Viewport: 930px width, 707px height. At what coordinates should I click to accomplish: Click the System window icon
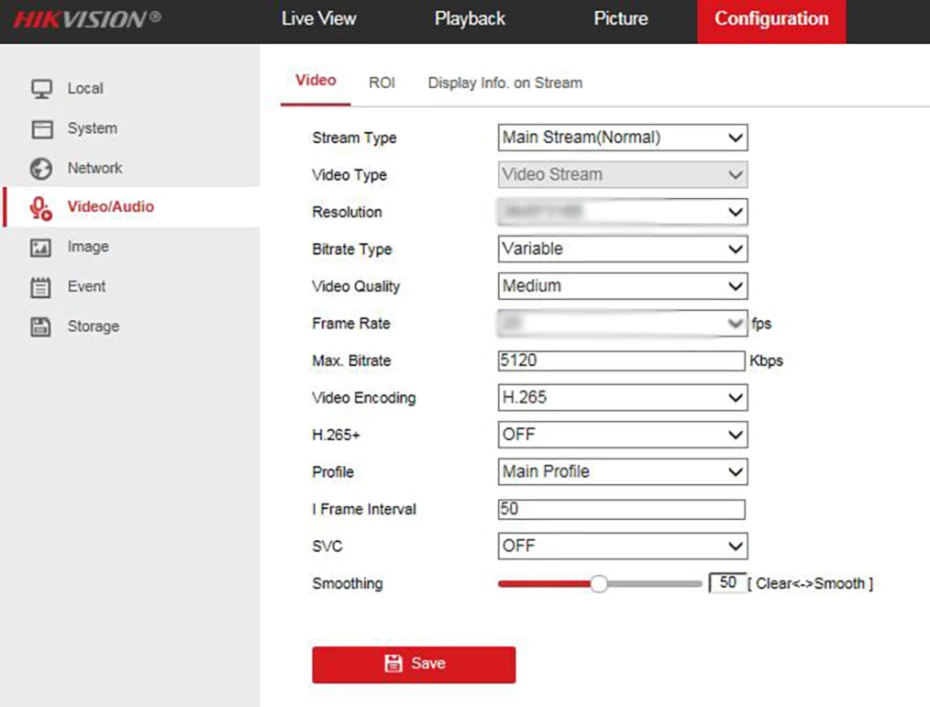pyautogui.click(x=42, y=129)
